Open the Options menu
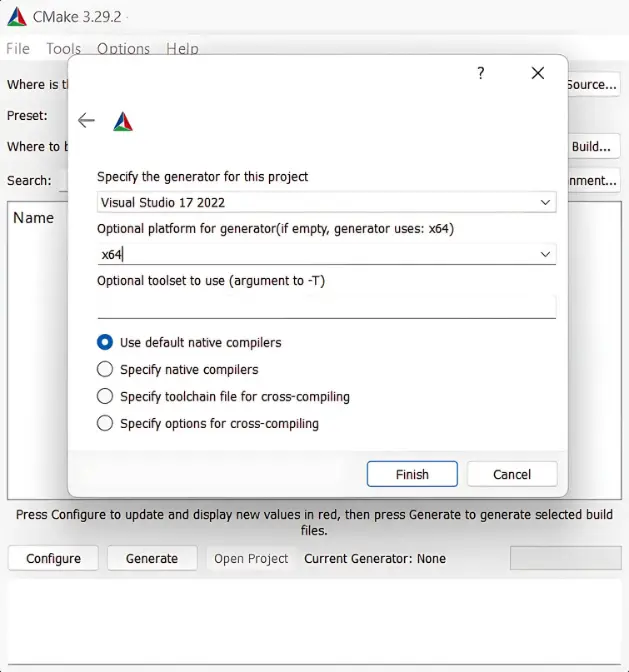This screenshot has height=672, width=629. click(123, 49)
